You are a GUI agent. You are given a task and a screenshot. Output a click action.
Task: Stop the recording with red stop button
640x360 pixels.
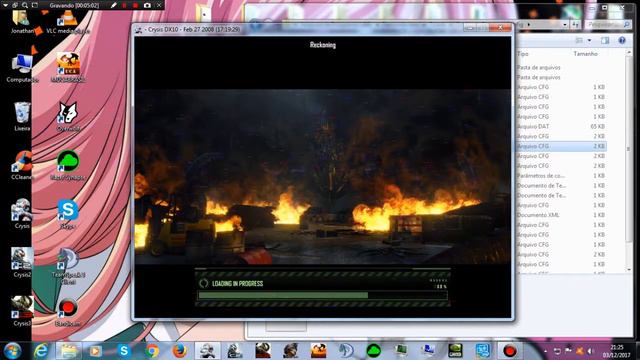136,5
